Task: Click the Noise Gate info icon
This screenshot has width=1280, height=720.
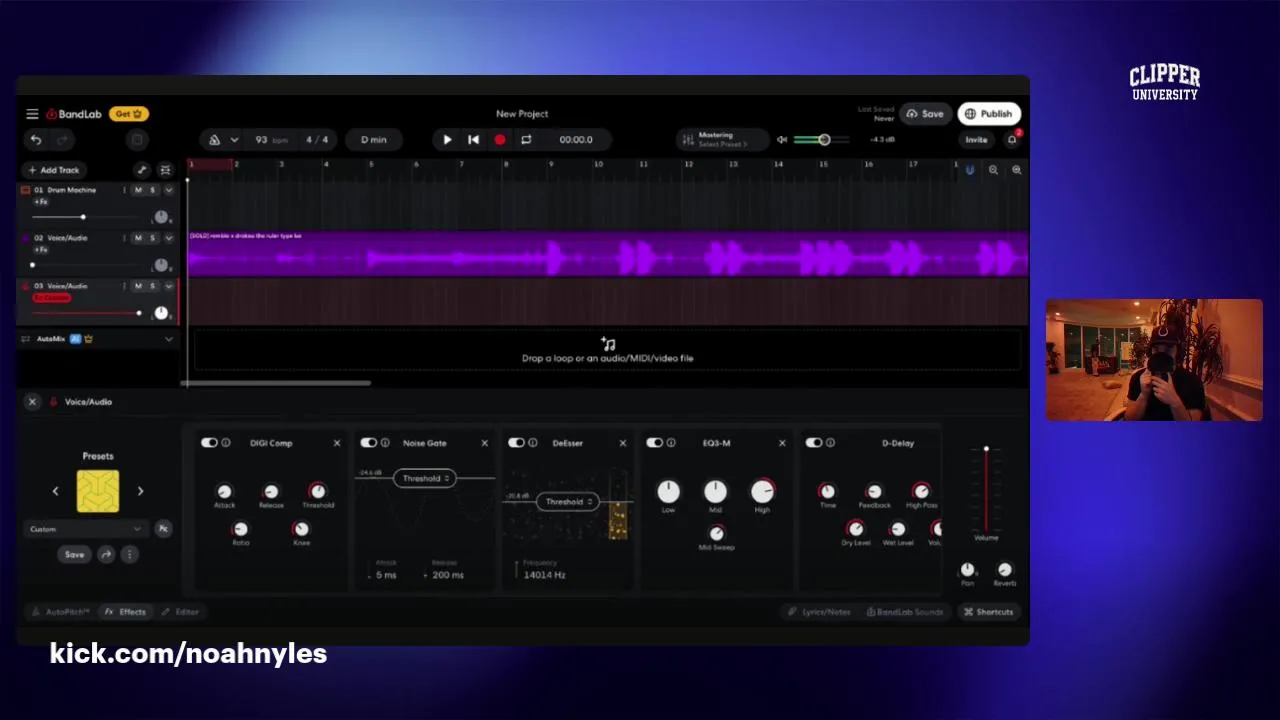Action: pyautogui.click(x=385, y=443)
